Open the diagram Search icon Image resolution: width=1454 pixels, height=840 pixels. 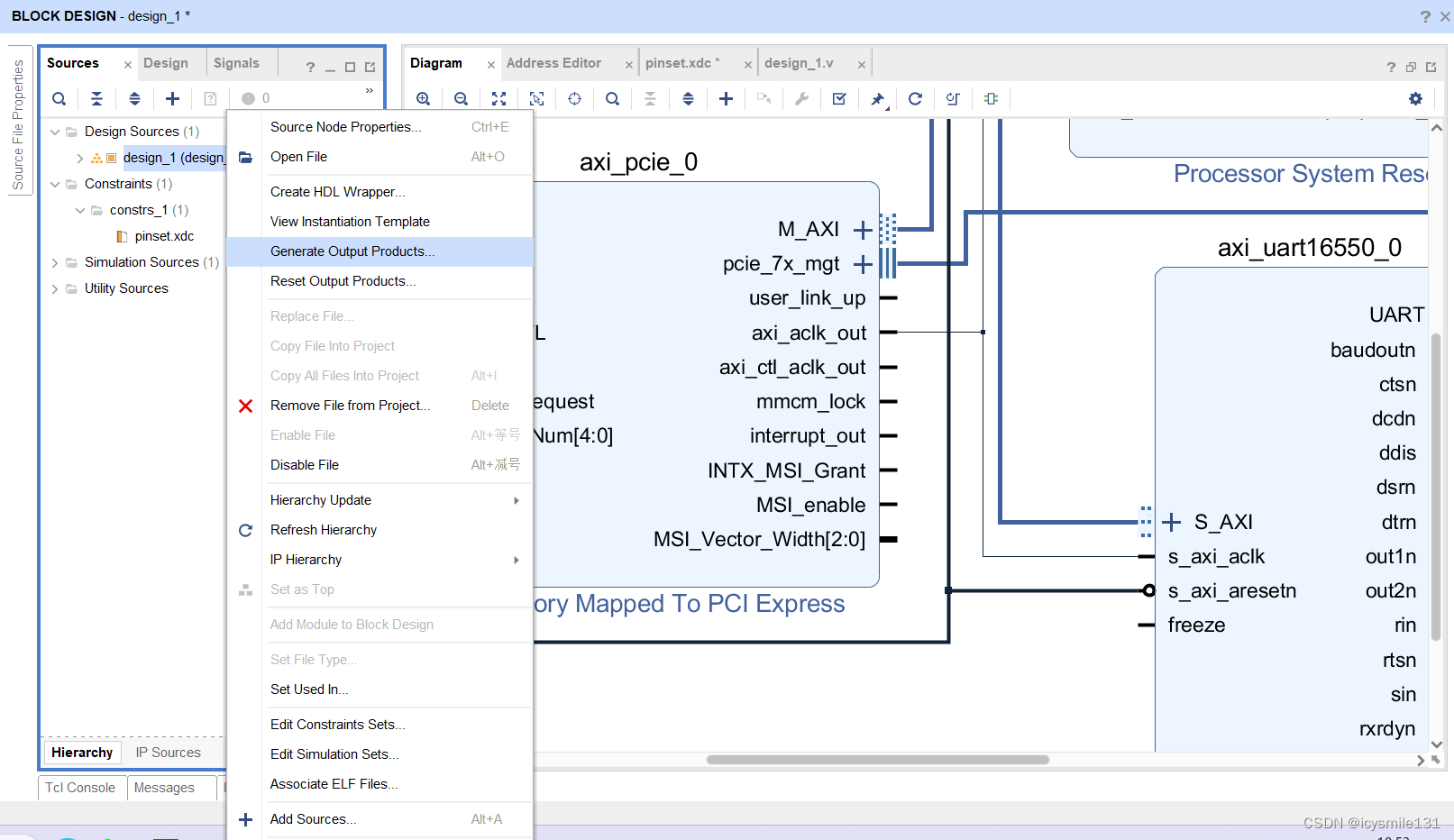point(612,98)
